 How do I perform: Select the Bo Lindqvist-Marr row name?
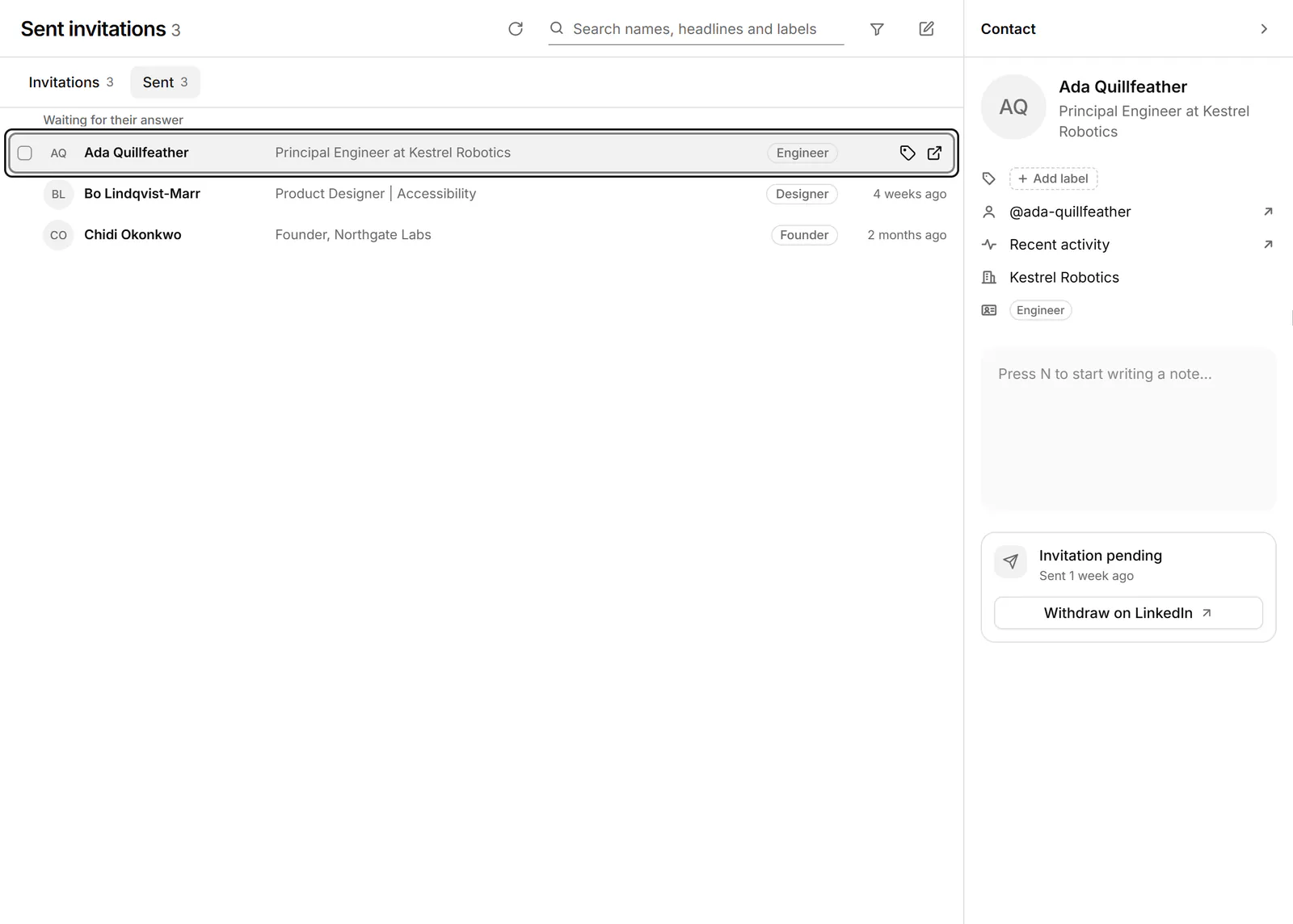click(142, 194)
